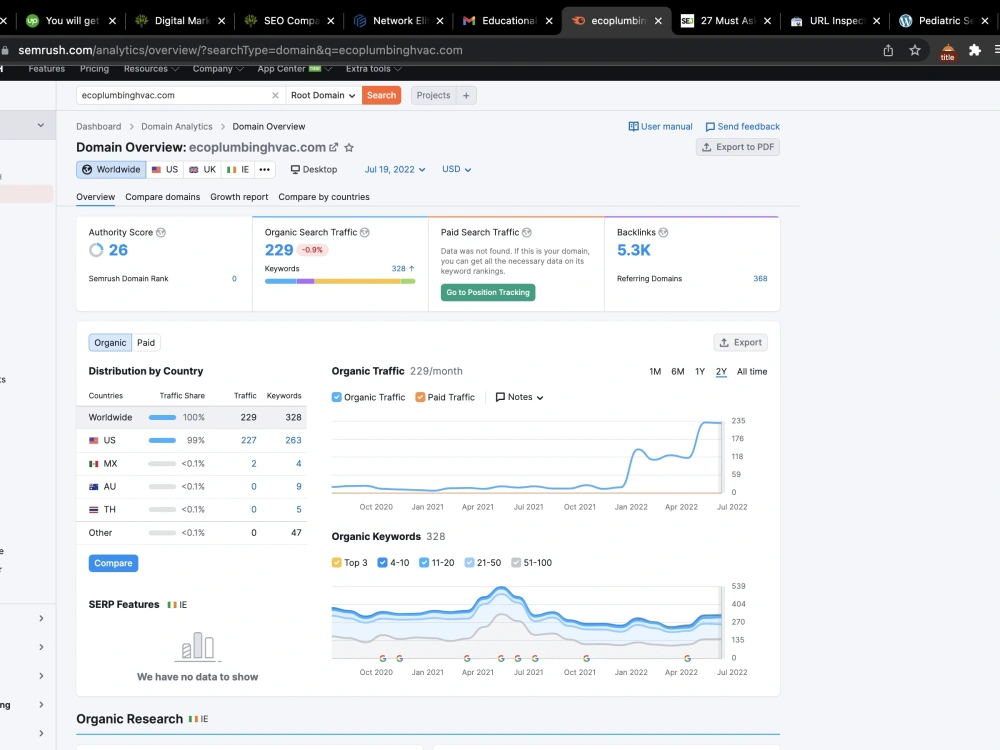Screen dimensions: 1000x750
Task: Switch to the Educational Gmail browser tab
Action: click(x=508, y=20)
